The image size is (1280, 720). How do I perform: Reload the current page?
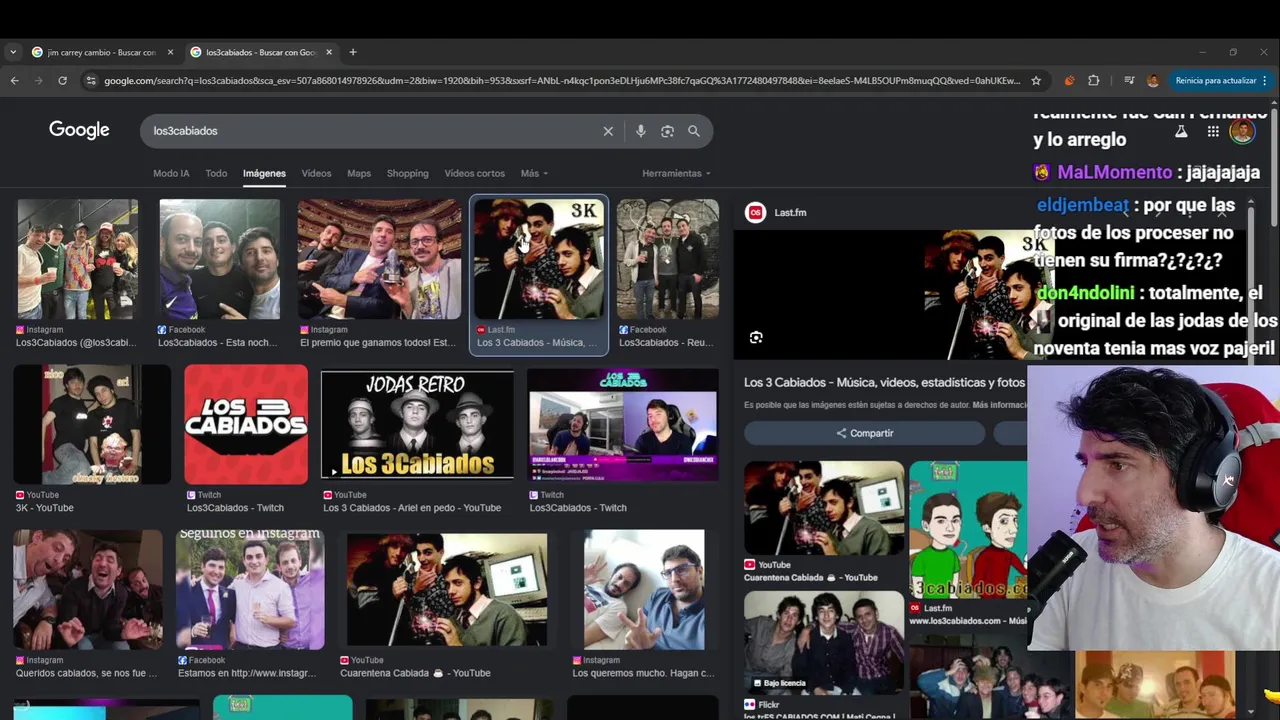[62, 80]
